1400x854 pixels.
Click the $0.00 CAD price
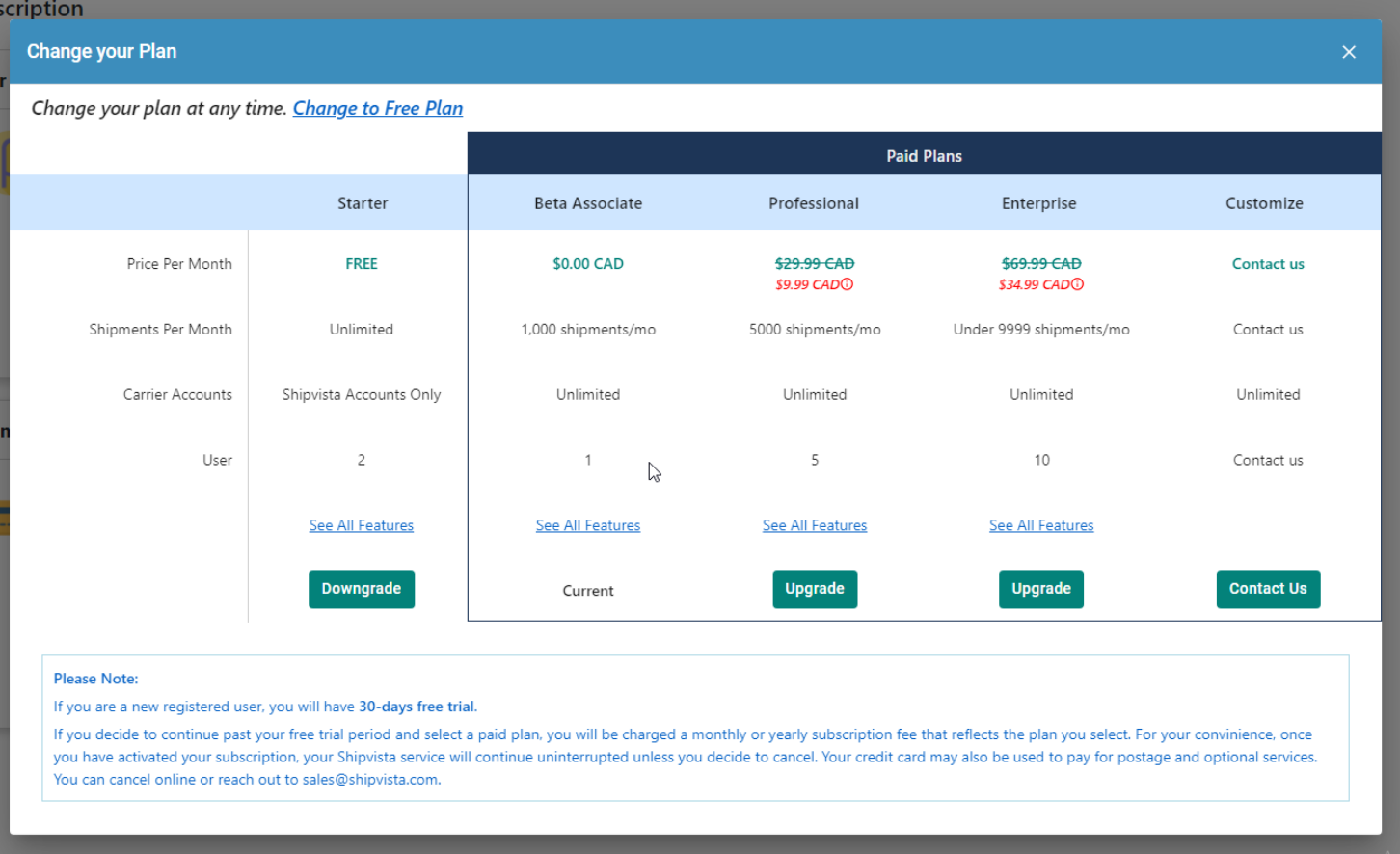click(x=588, y=264)
